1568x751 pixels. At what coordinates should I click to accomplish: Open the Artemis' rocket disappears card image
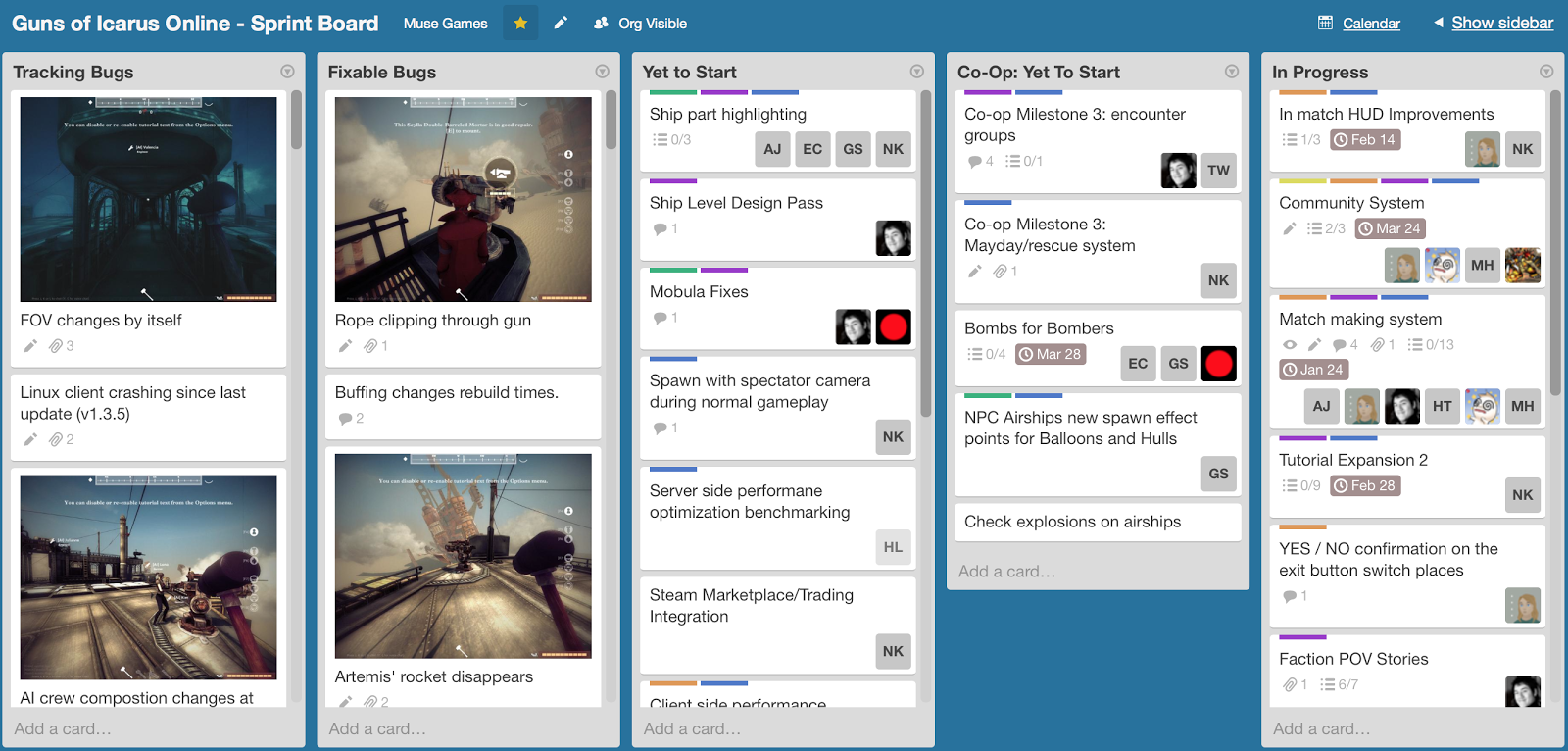coord(463,556)
